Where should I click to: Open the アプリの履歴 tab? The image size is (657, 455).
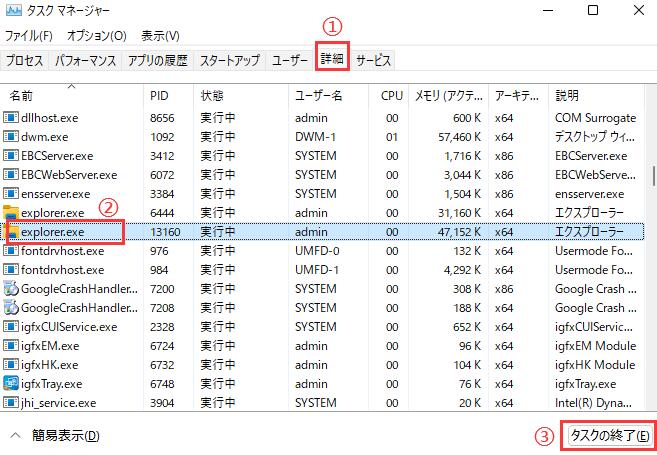click(158, 61)
